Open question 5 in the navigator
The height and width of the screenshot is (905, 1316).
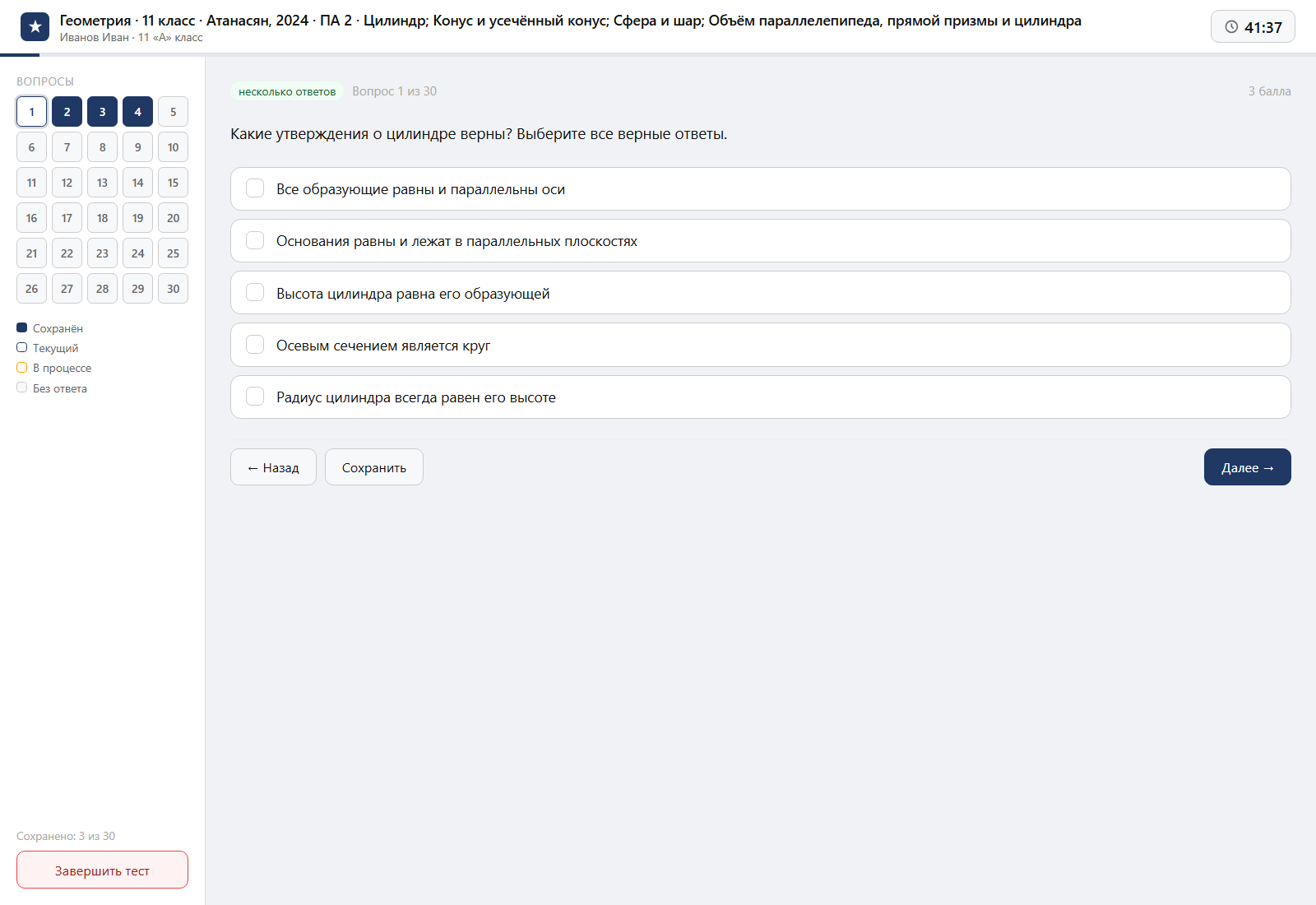[173, 112]
